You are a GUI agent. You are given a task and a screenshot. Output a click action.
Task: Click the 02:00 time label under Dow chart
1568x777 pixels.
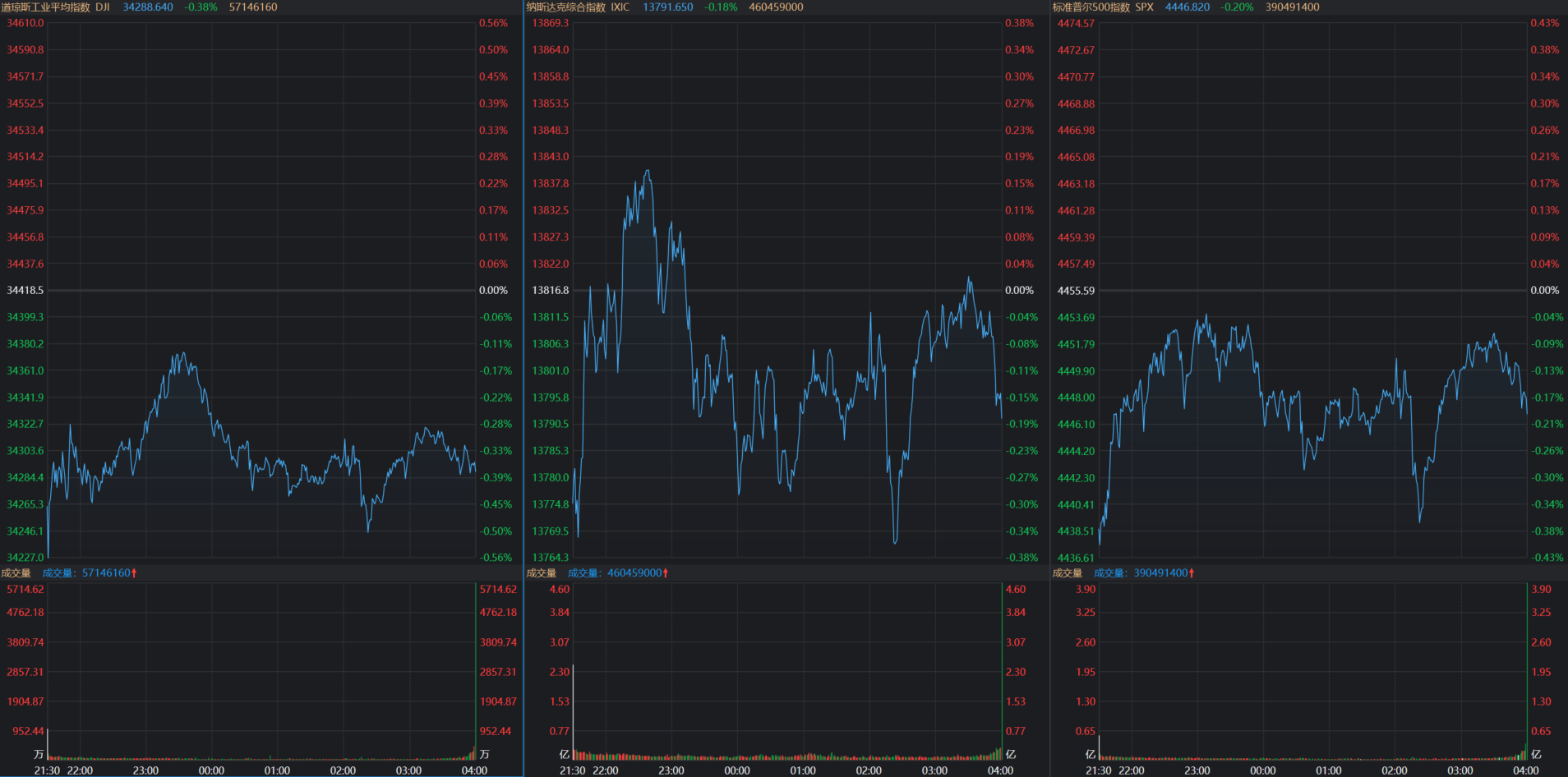point(343,770)
